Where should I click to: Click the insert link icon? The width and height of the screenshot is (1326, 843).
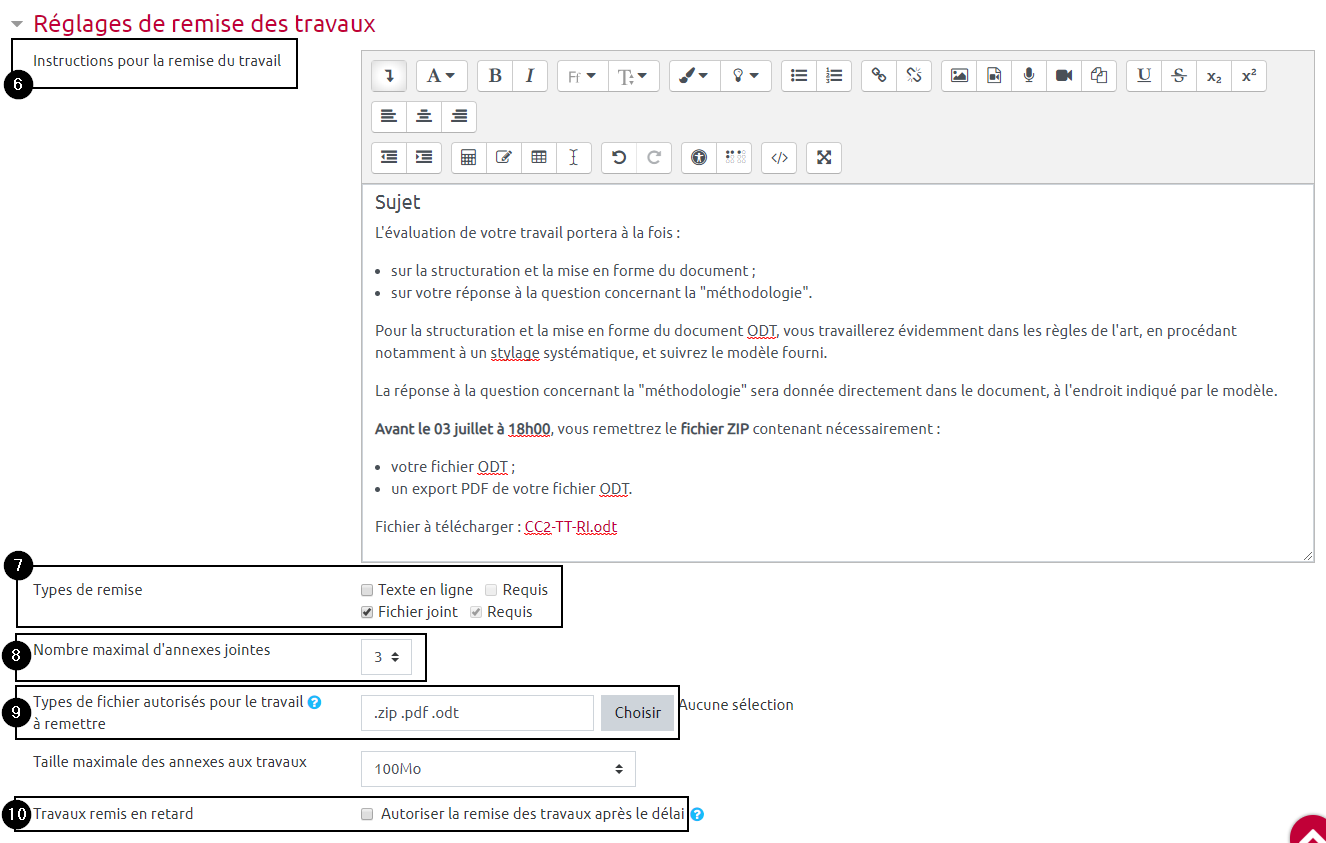(x=879, y=76)
